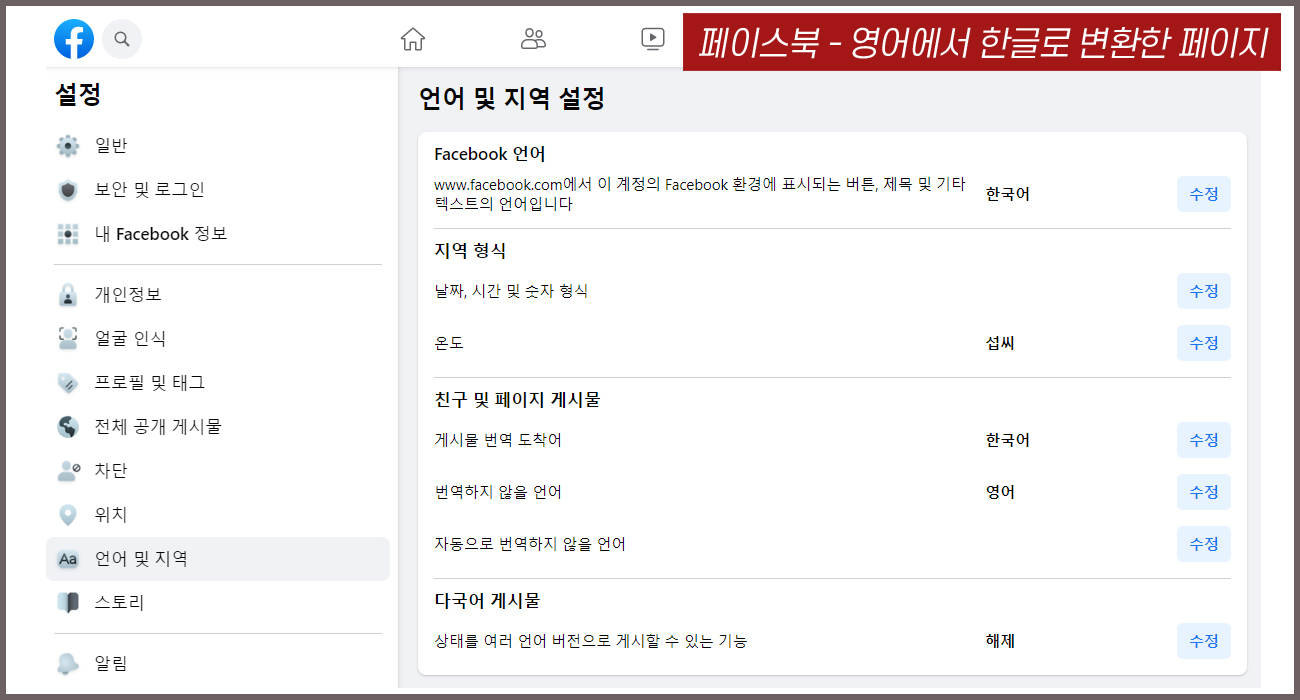This screenshot has height=700, width=1300.
Task: Open 스토리 settings
Action: coord(218,603)
